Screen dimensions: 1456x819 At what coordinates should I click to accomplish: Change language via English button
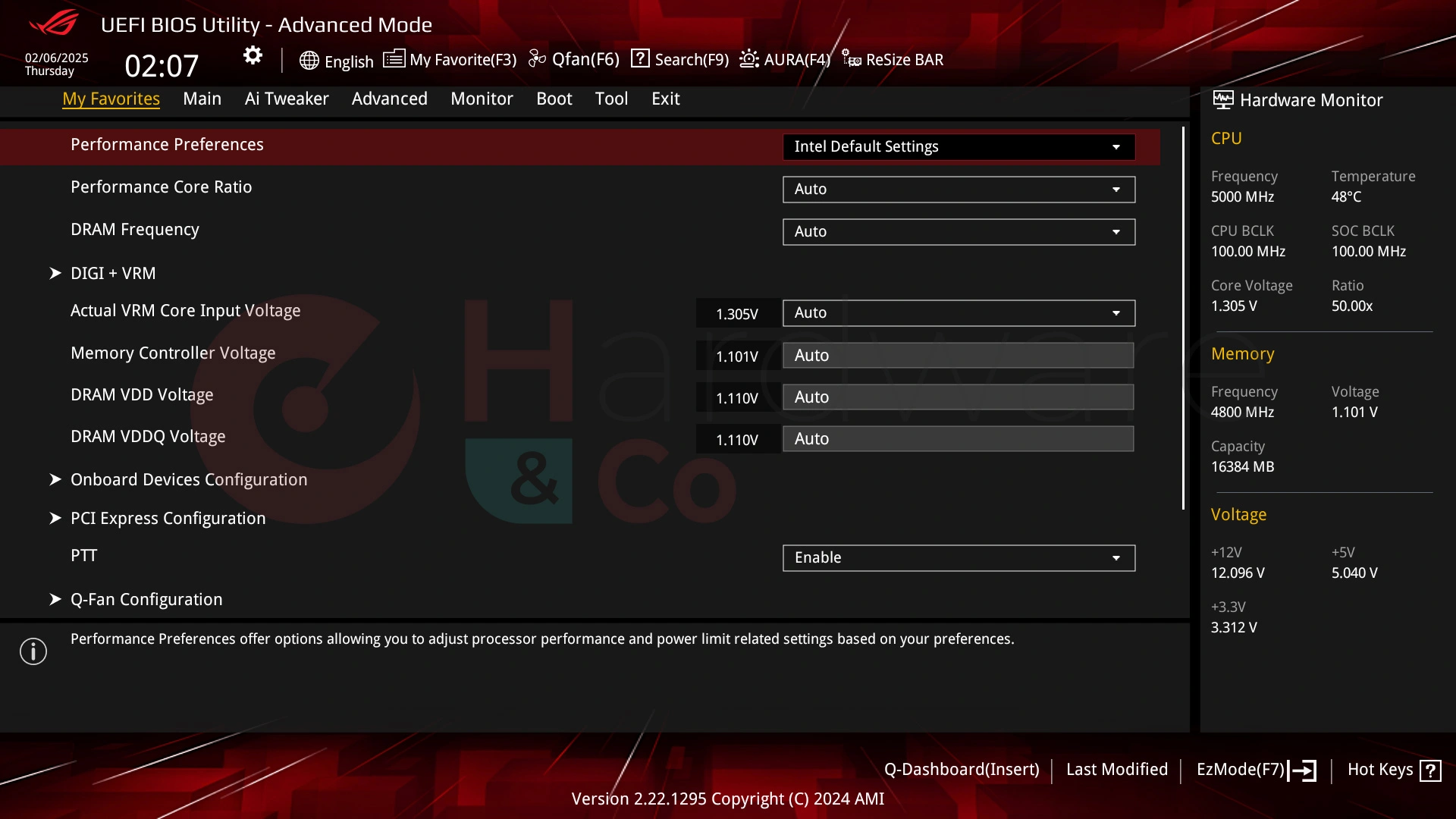[336, 61]
